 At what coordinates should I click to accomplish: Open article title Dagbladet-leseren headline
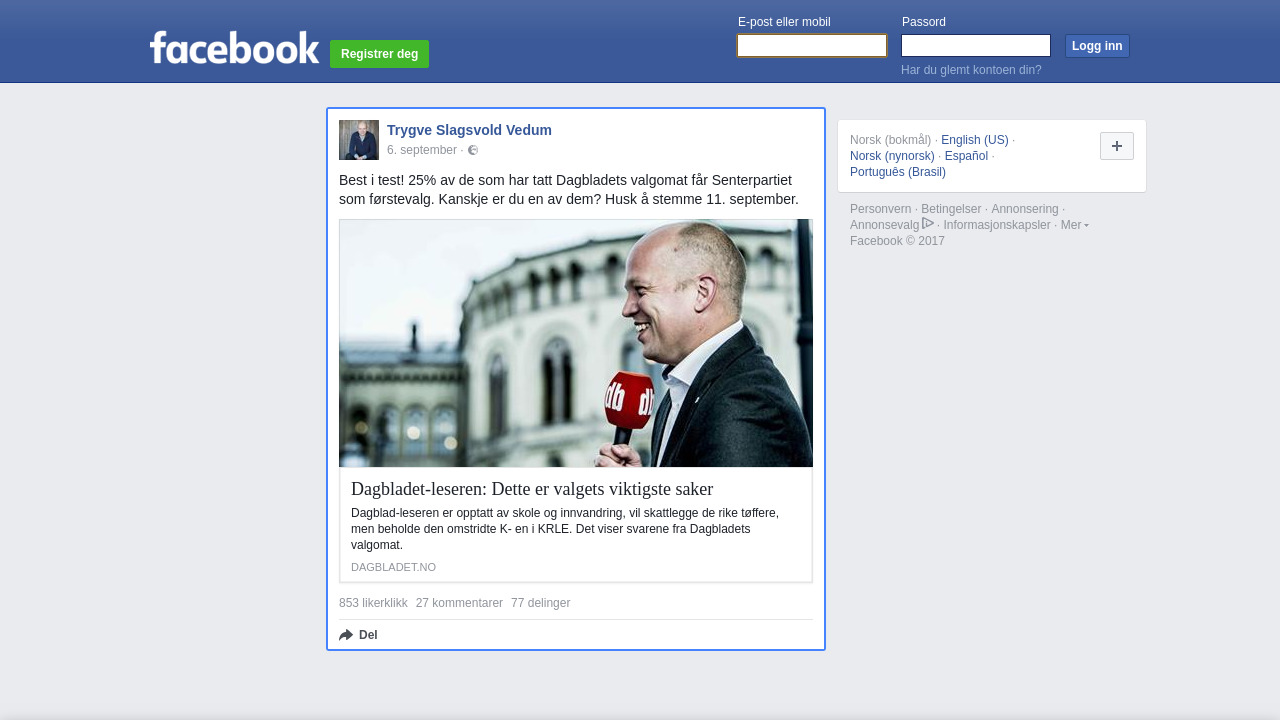pos(532,489)
